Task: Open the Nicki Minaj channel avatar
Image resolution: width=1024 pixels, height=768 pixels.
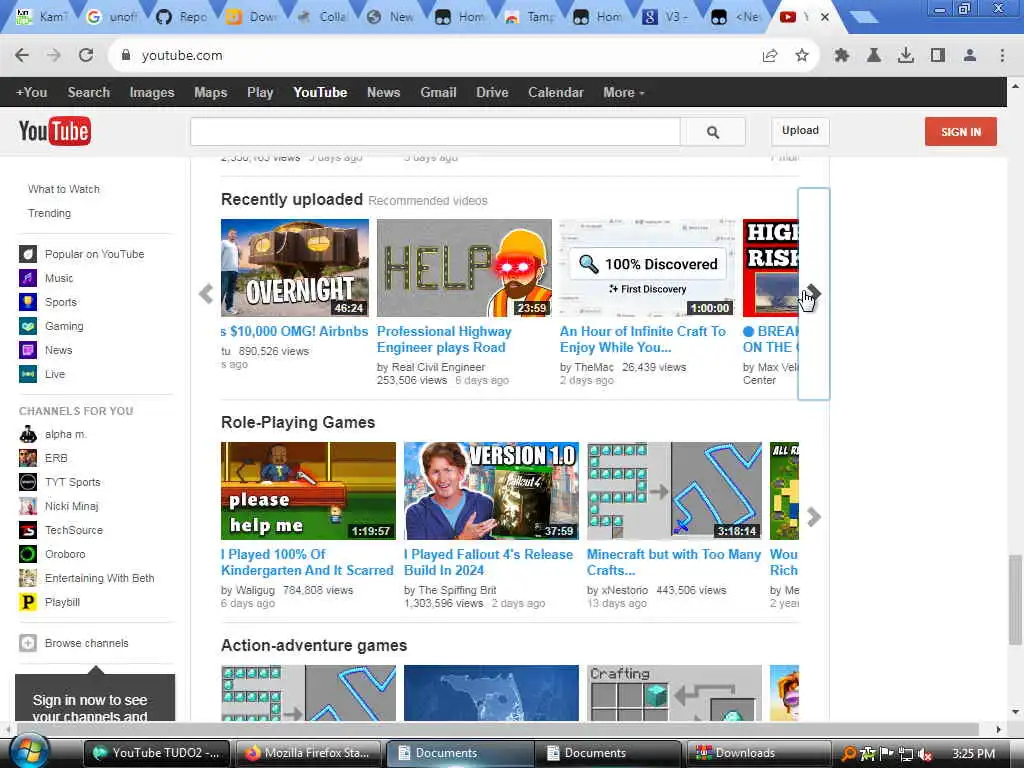Action: point(27,506)
